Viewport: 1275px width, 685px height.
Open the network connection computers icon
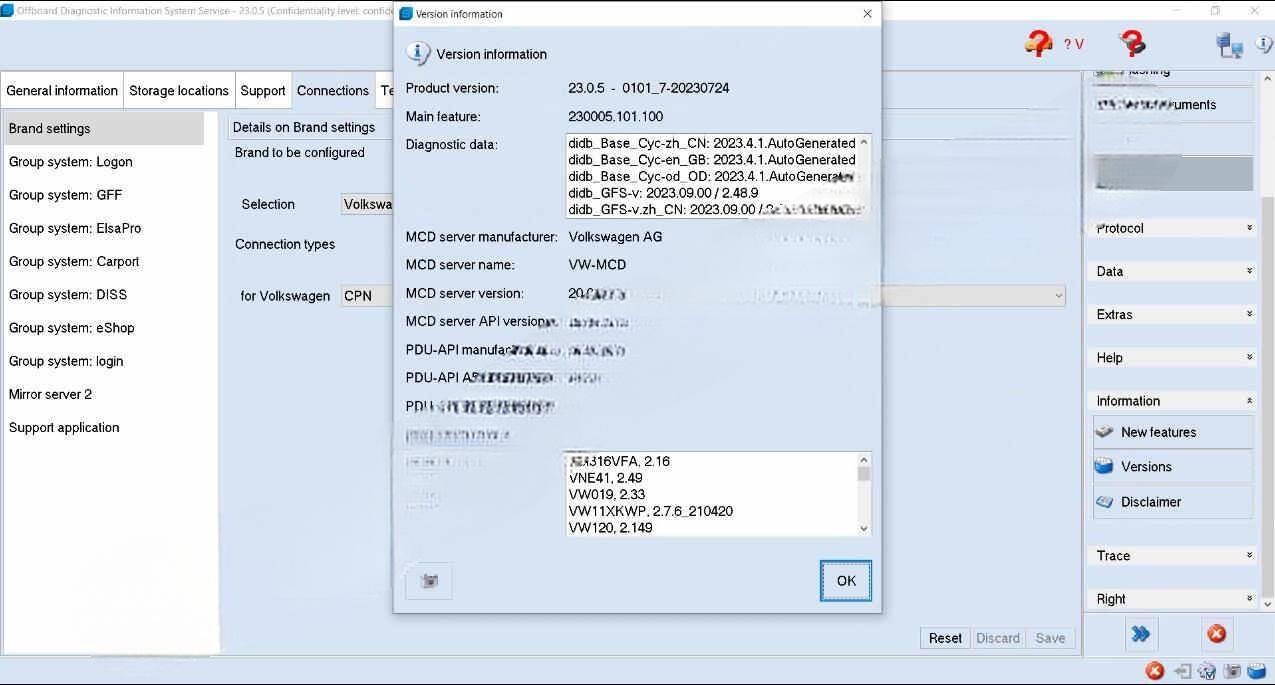[x=1229, y=44]
